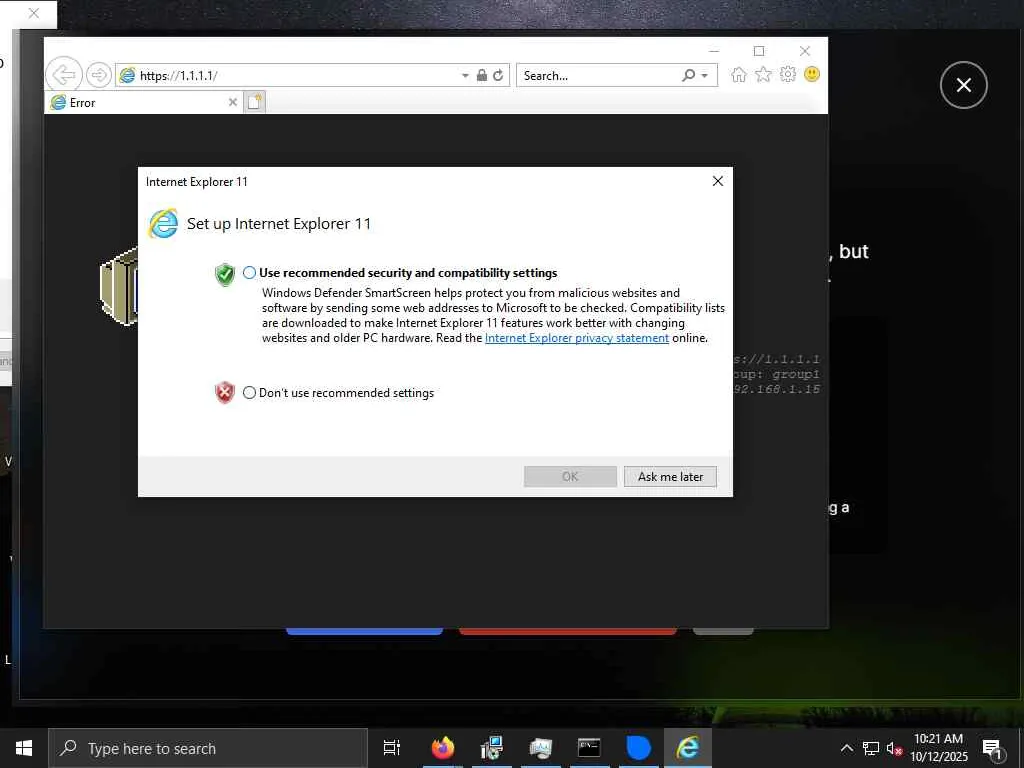Click the IE logo in the setup dialog
This screenshot has height=768, width=1024.
pos(163,223)
